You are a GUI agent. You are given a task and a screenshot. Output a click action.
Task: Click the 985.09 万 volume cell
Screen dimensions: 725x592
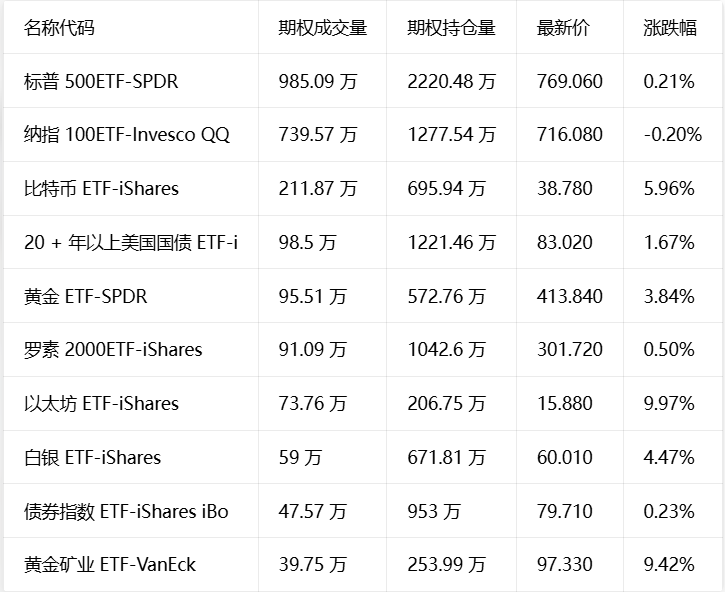point(318,81)
